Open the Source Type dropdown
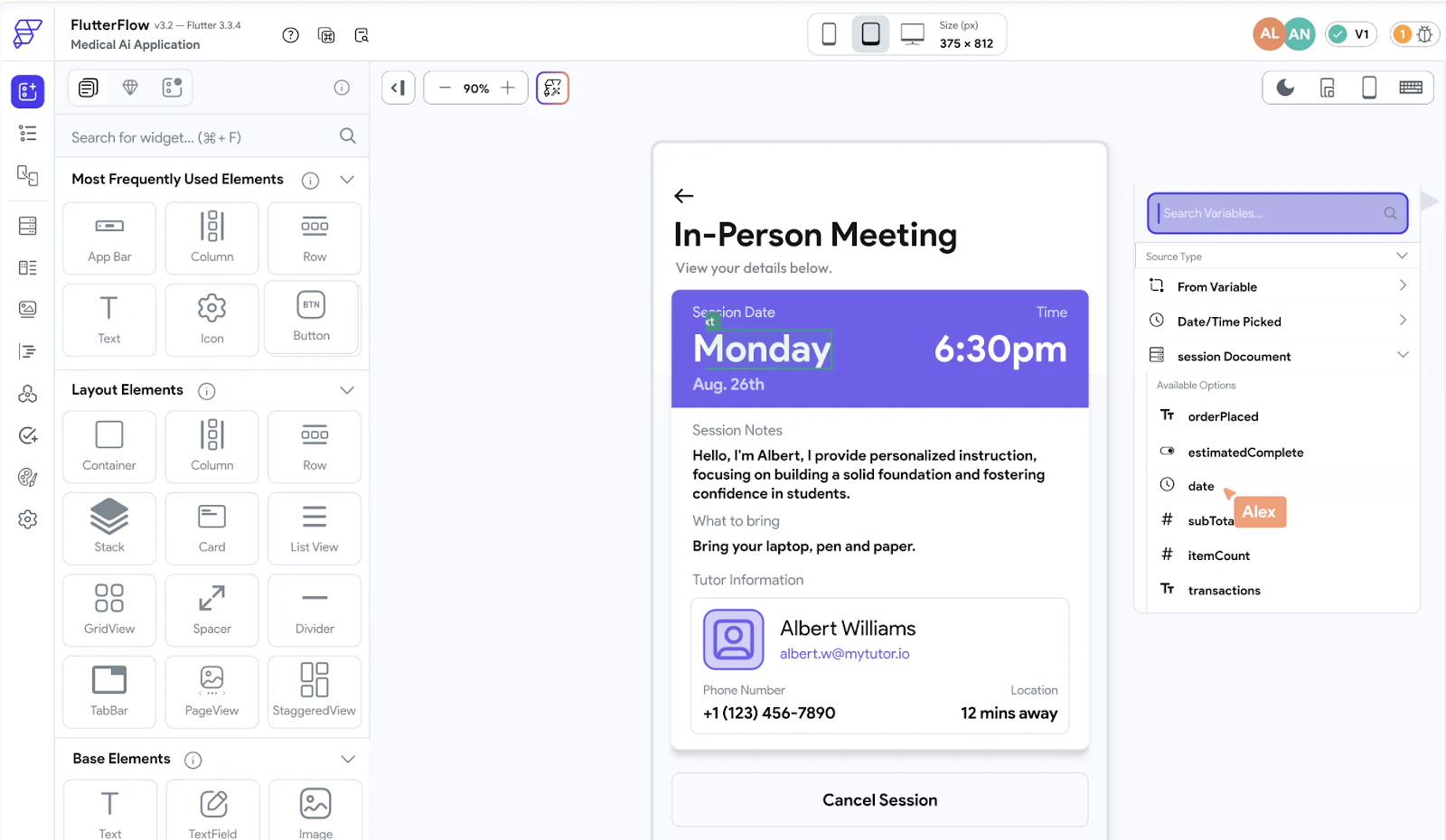The height and width of the screenshot is (840, 1446). [1277, 257]
